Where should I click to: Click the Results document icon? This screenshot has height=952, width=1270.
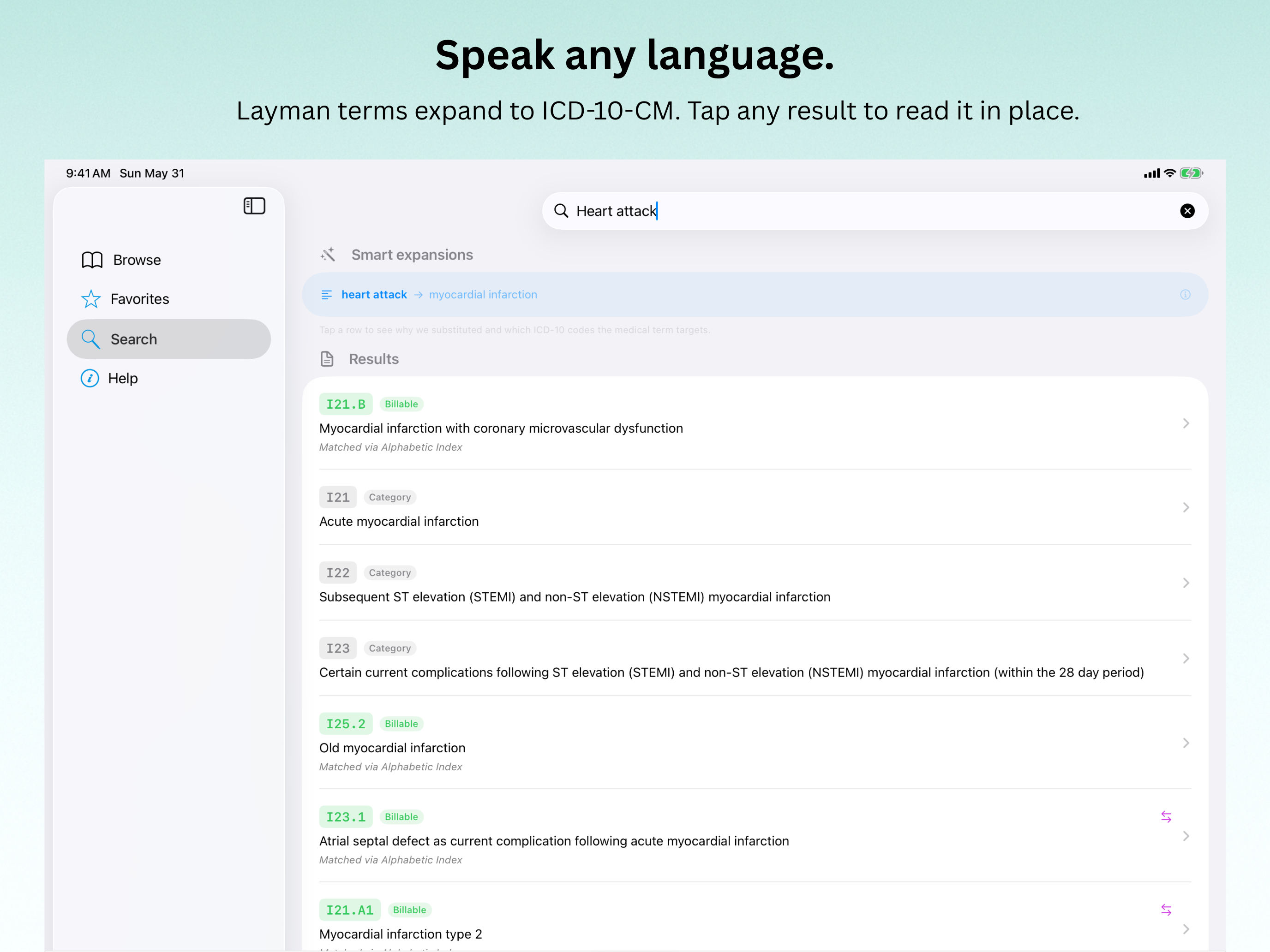327,359
